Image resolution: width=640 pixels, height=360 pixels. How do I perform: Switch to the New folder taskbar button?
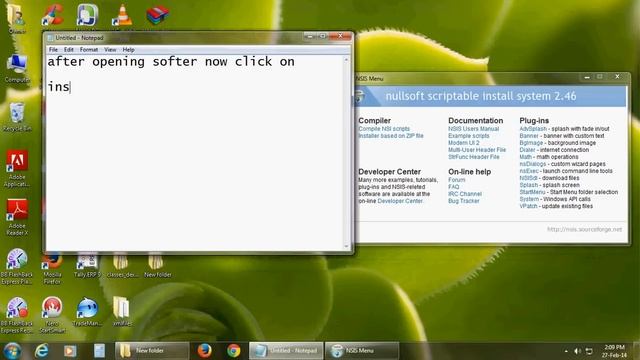click(x=152, y=351)
